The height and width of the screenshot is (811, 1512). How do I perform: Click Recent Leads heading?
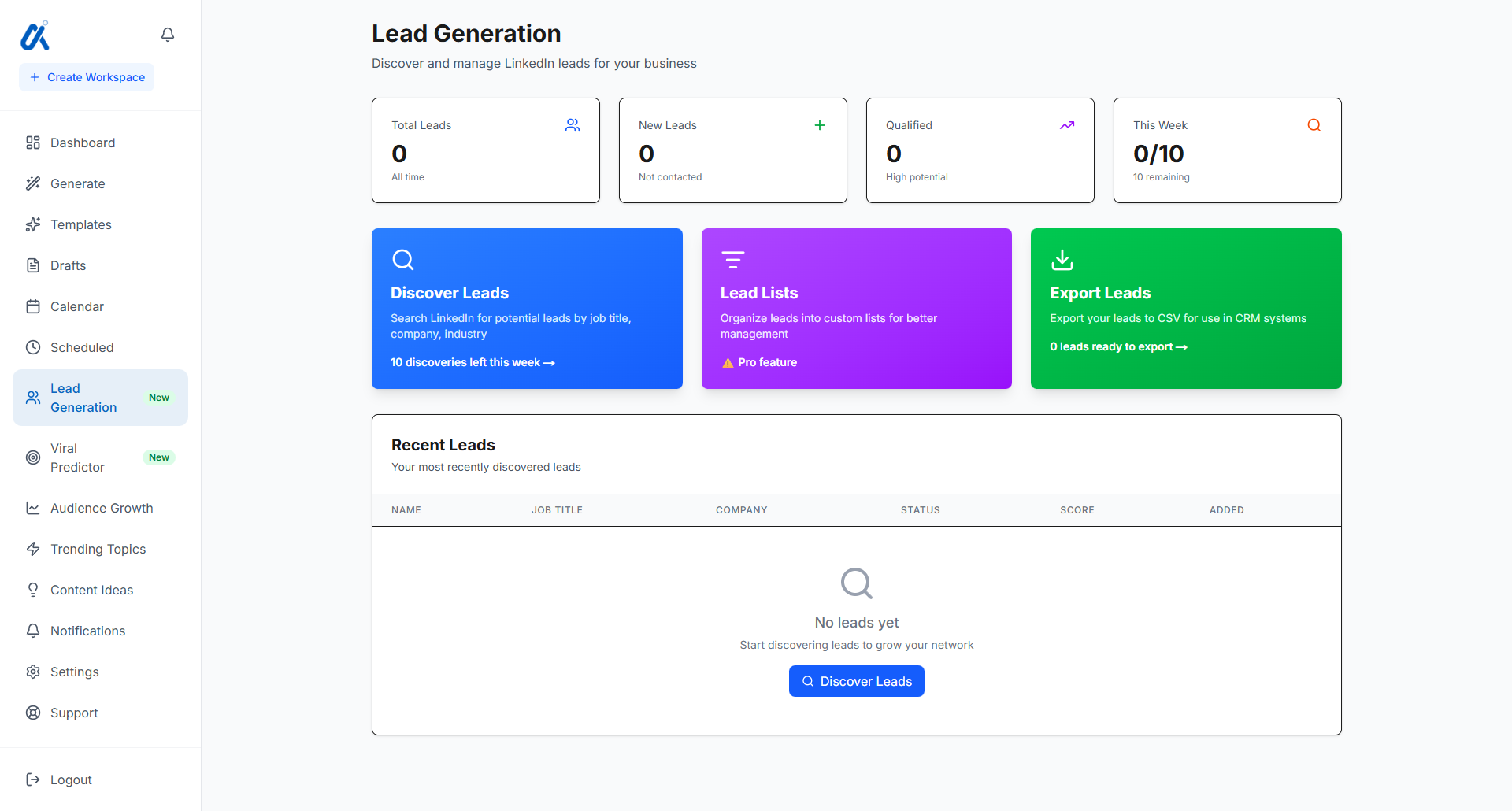tap(443, 445)
